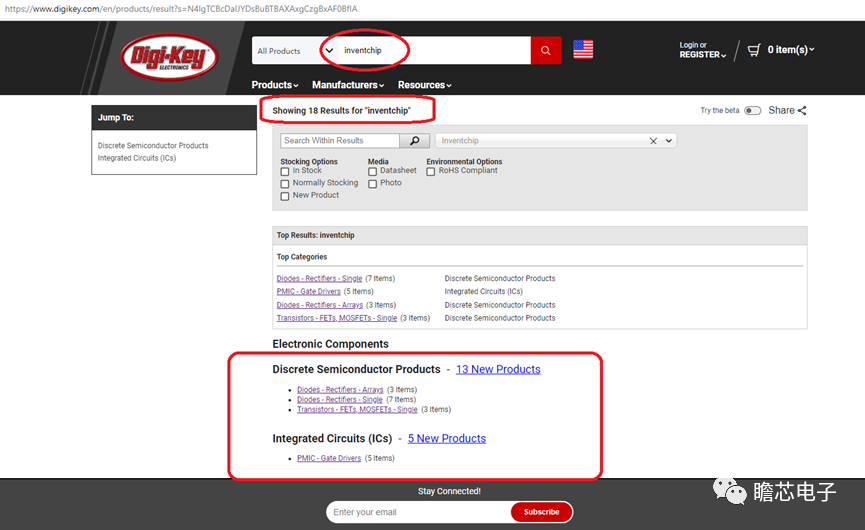Viewport: 865px width, 530px height.
Task: Open the Resources menu
Action: point(425,85)
